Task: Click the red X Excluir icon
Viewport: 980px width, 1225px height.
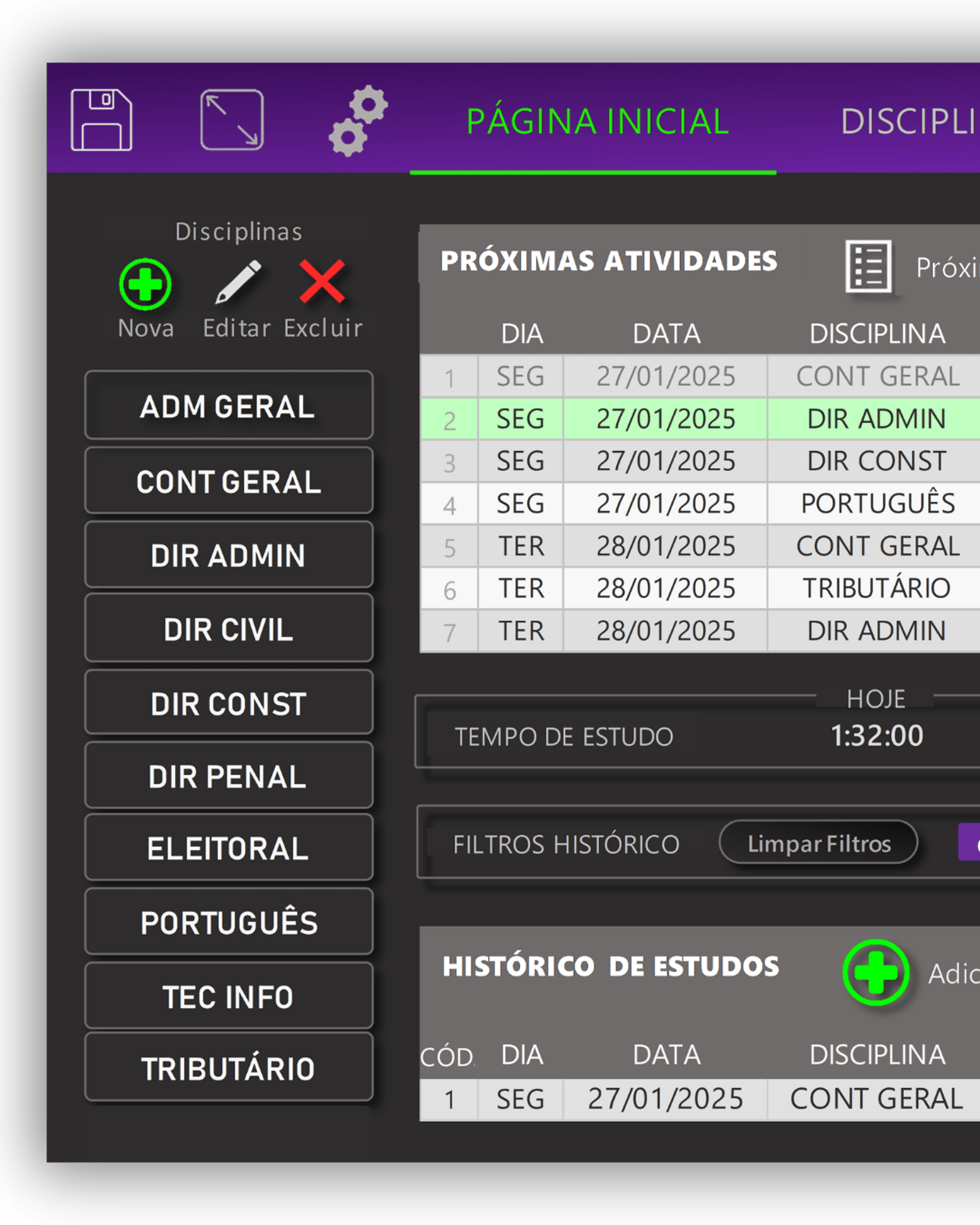Action: pos(322,282)
